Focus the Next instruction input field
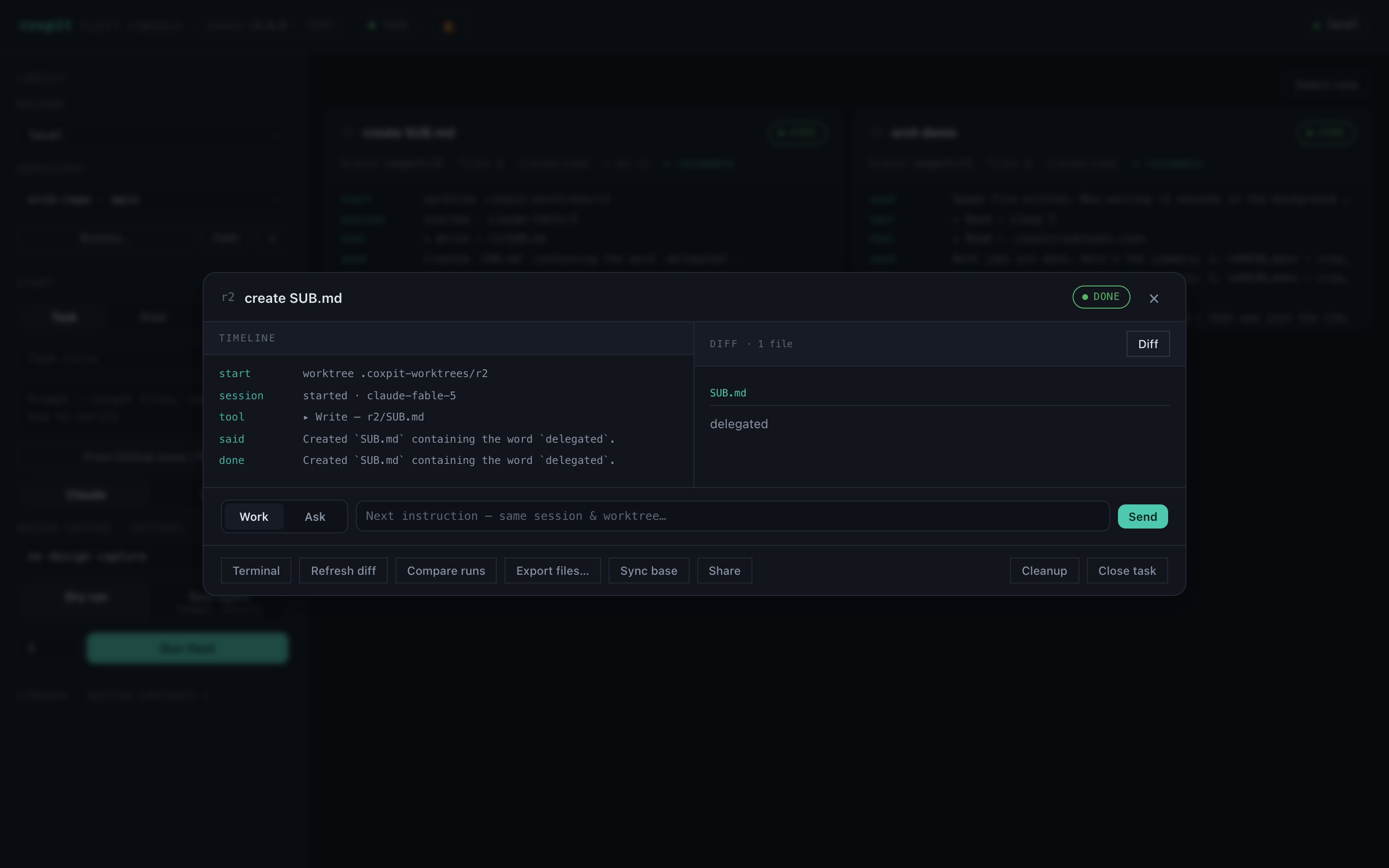Viewport: 1389px width, 868px height. coord(733,516)
